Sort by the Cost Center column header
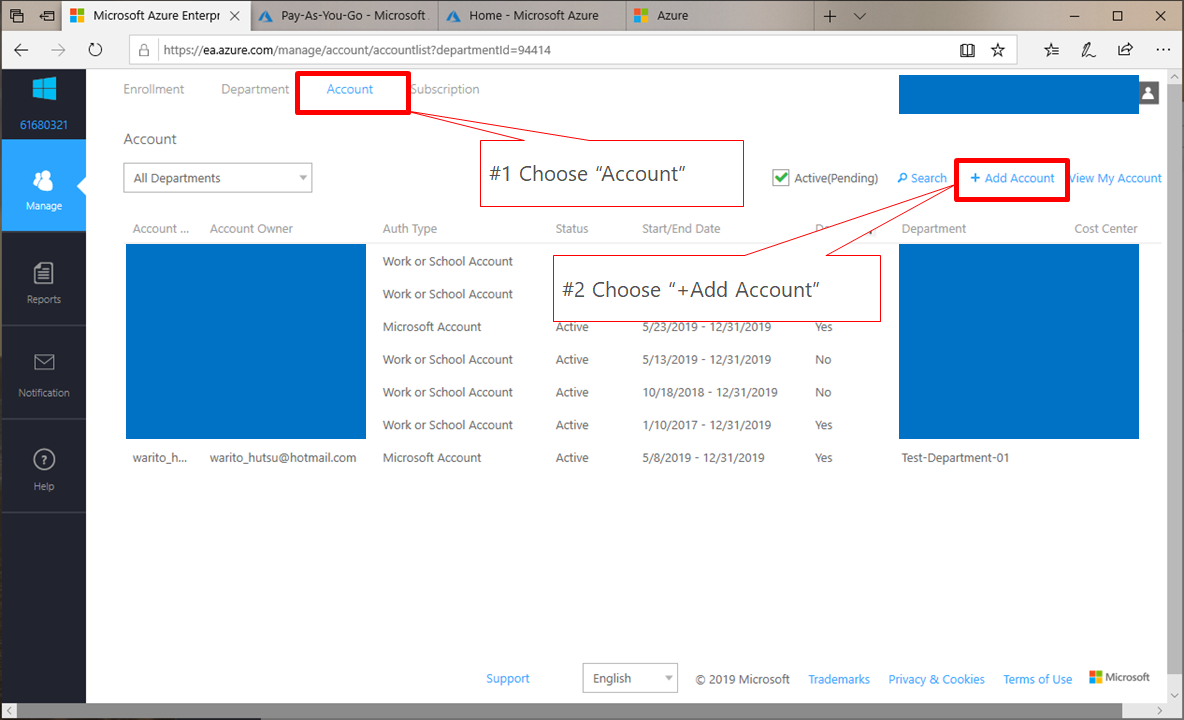Image resolution: width=1184 pixels, height=720 pixels. point(1105,229)
